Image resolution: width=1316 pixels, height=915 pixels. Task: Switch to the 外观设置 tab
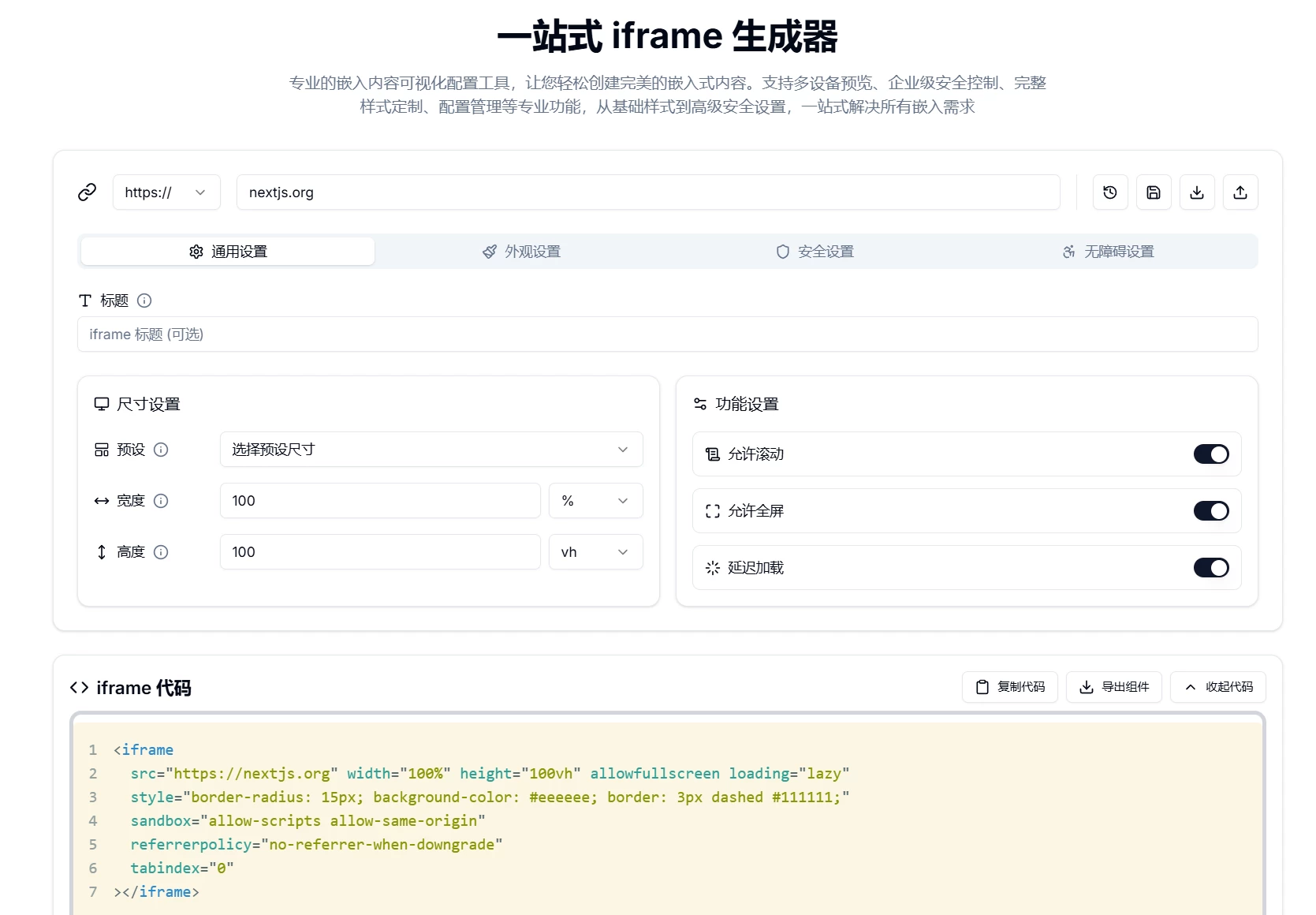tap(520, 251)
